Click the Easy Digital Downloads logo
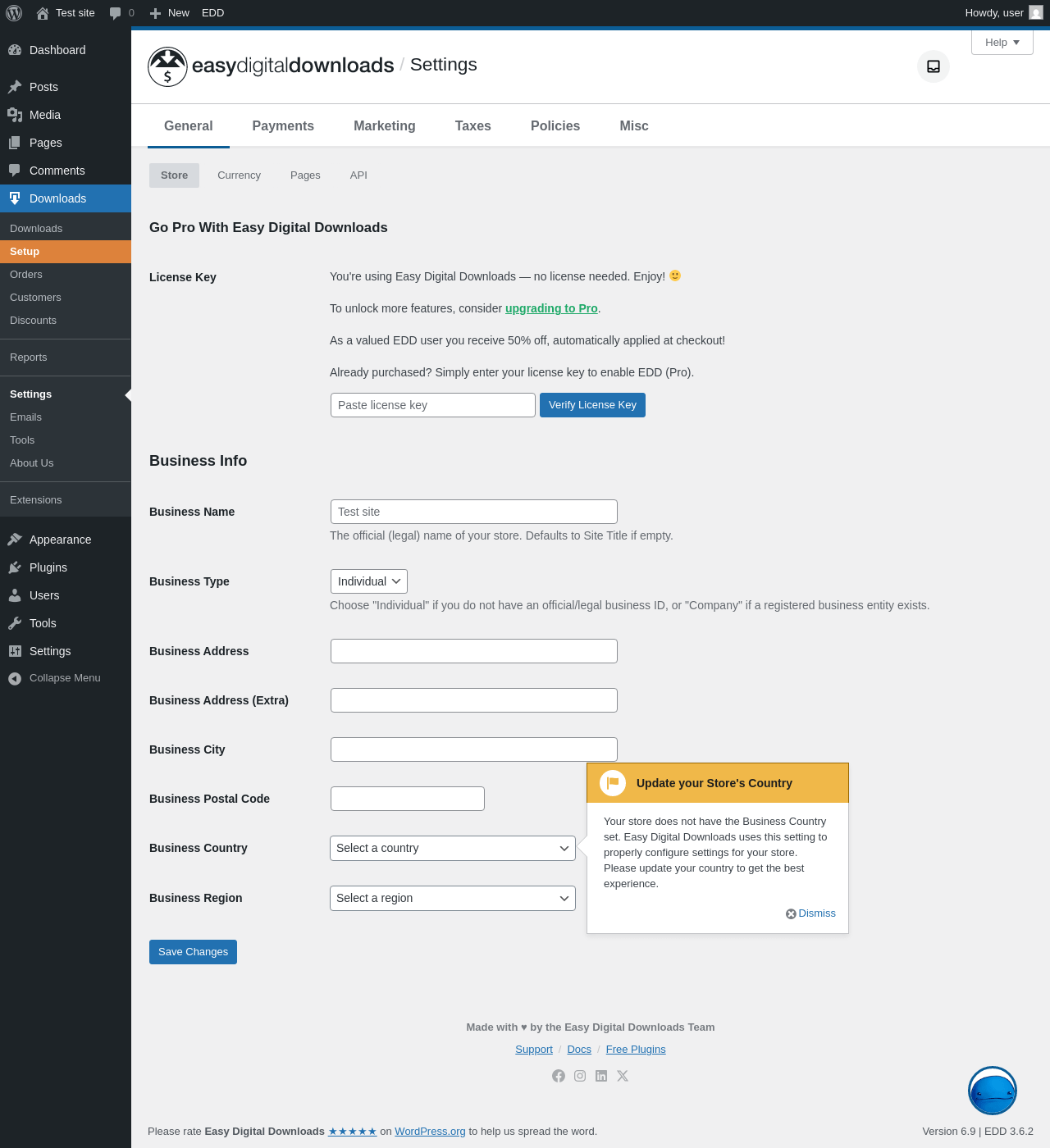Viewport: 1050px width, 1148px height. tap(271, 66)
